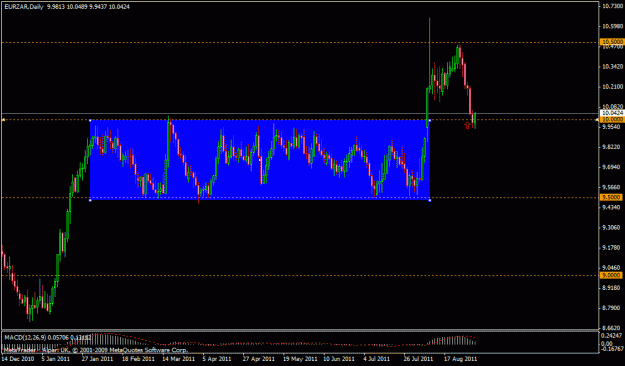
Task: Click the orange 9.0000 level price tag
Action: pyautogui.click(x=612, y=275)
